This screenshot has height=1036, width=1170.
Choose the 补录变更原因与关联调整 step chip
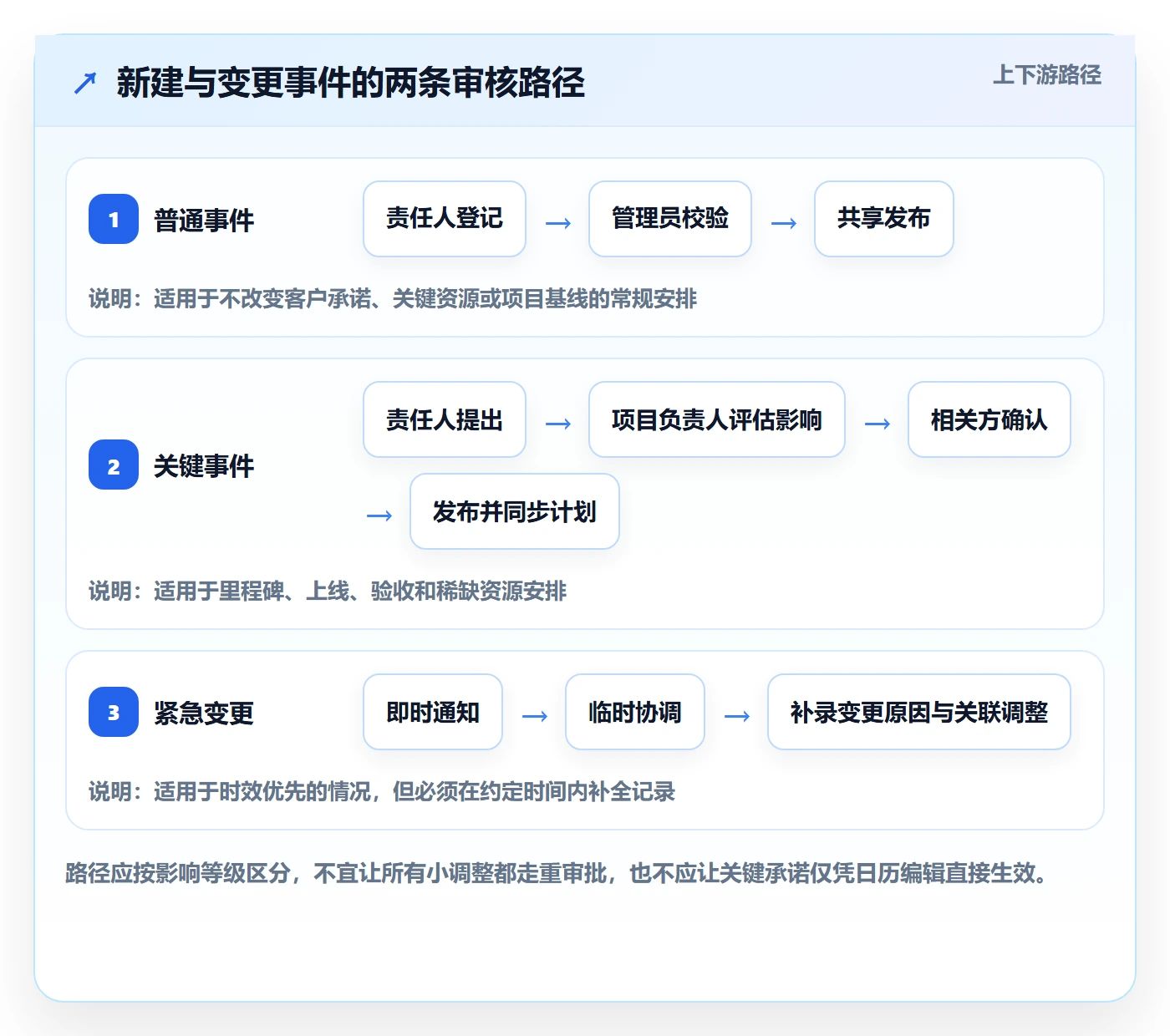click(x=919, y=712)
